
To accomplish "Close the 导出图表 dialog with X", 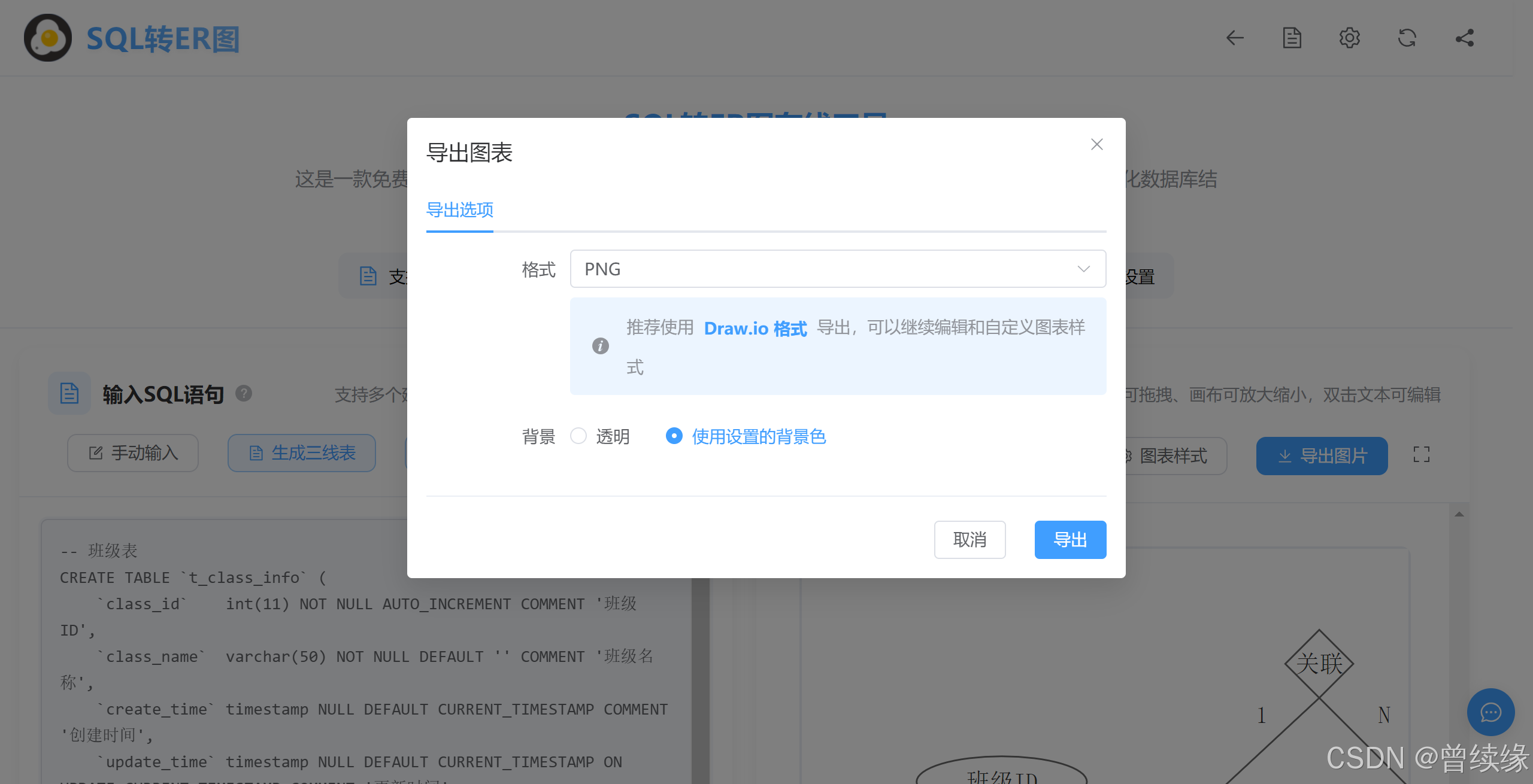I will pyautogui.click(x=1096, y=144).
